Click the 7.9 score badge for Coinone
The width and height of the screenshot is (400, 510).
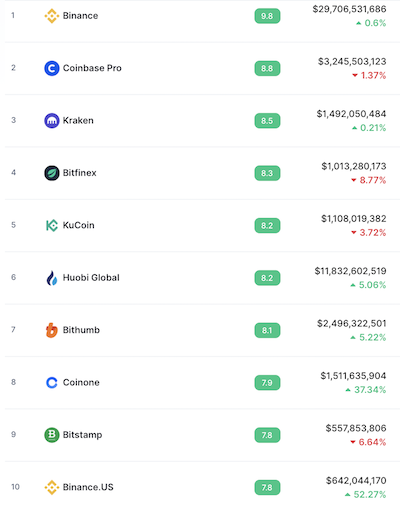point(267,383)
